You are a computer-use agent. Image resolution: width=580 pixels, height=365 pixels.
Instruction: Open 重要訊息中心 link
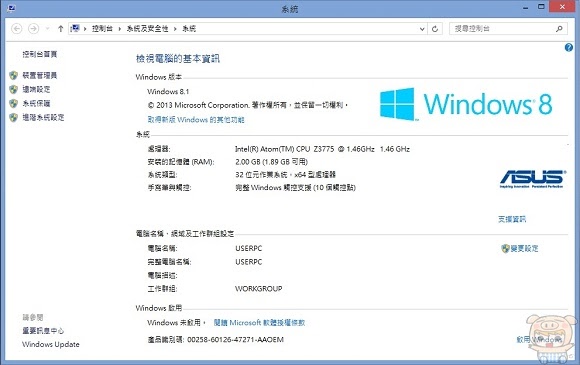(x=43, y=331)
